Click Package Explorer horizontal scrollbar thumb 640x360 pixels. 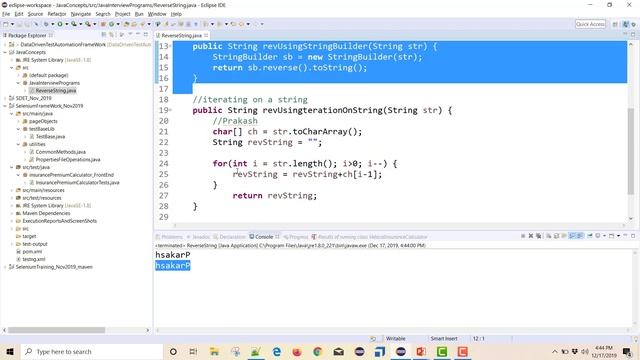[x=56, y=330]
